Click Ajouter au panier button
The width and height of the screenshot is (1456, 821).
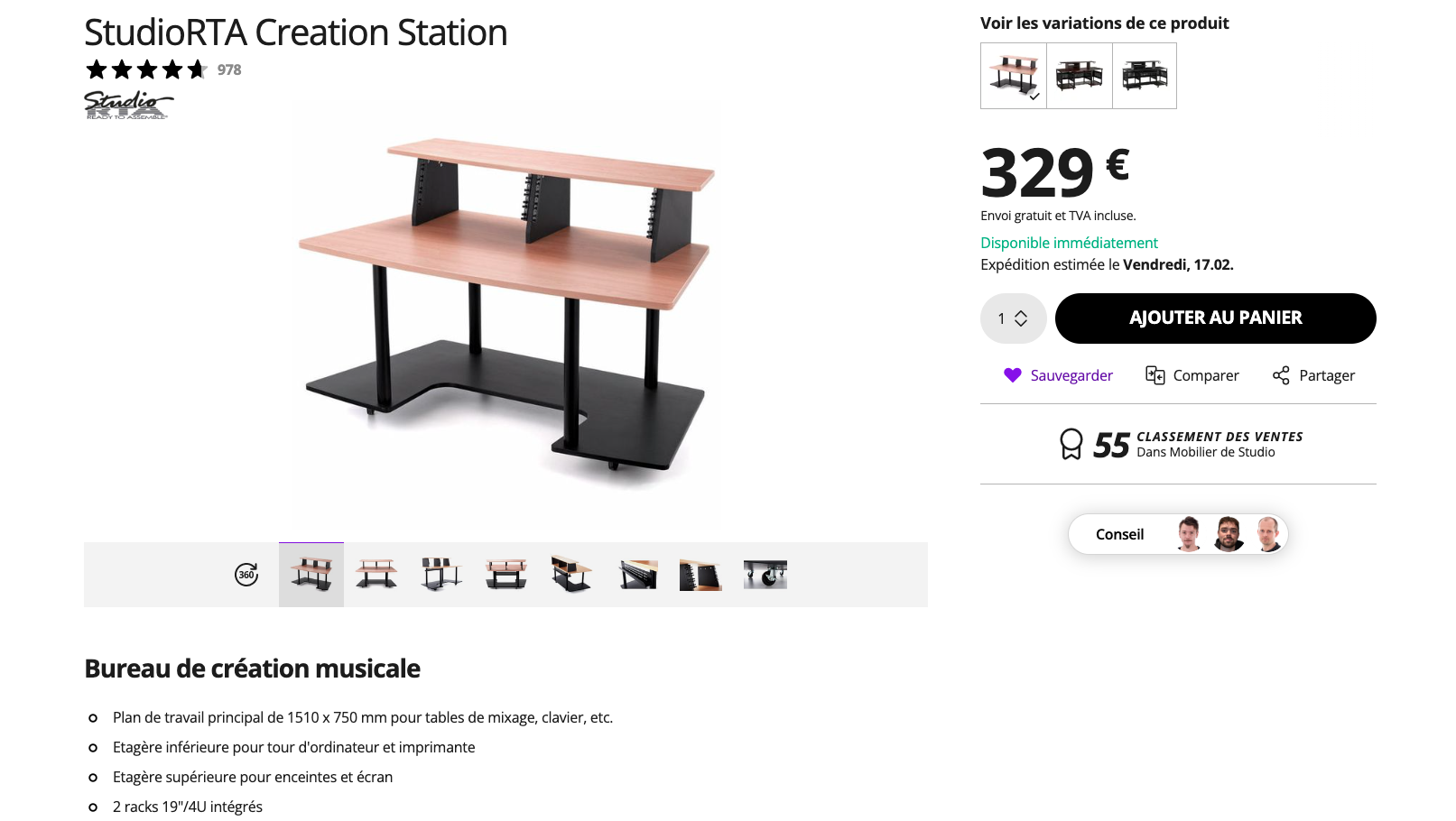click(1215, 318)
